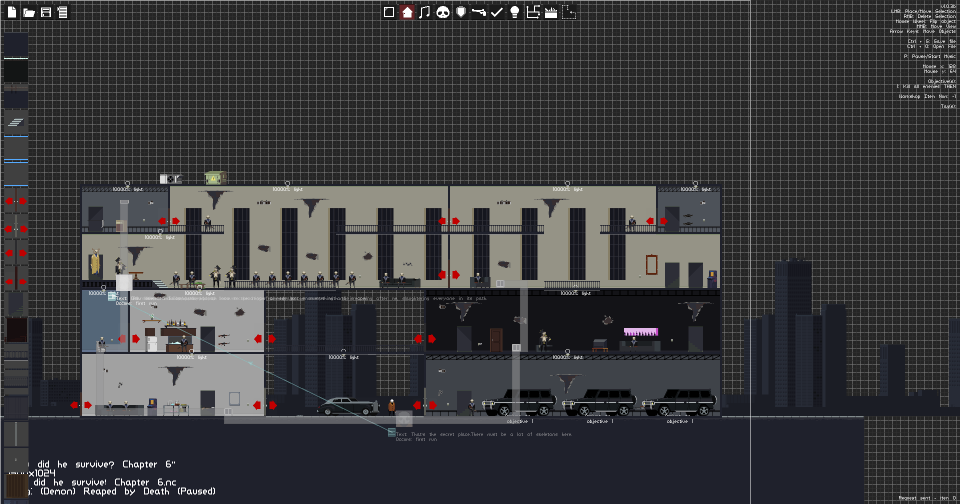Select the red picture frame on wall
The height and width of the screenshot is (504, 960).
click(651, 265)
